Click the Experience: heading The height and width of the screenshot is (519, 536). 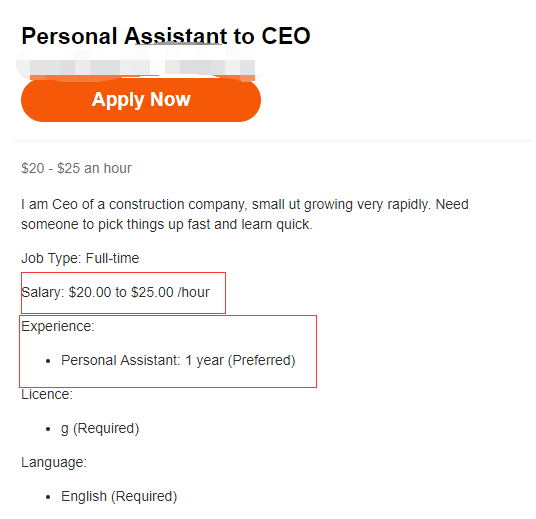point(58,326)
